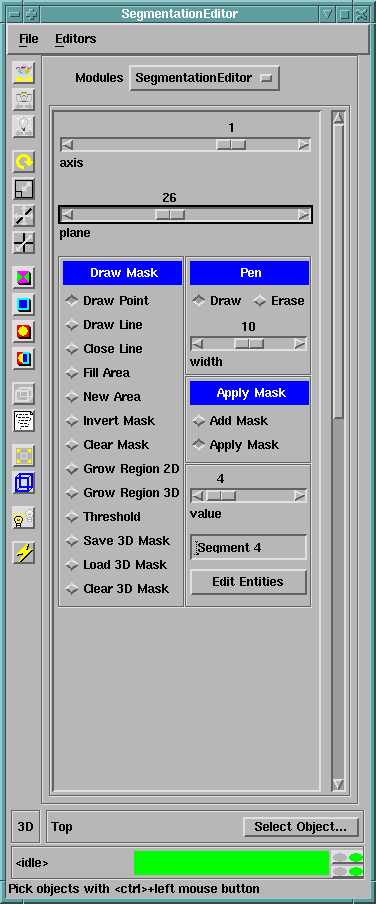The width and height of the screenshot is (376, 904).
Task: Click the text document page icon
Action: tap(24, 421)
